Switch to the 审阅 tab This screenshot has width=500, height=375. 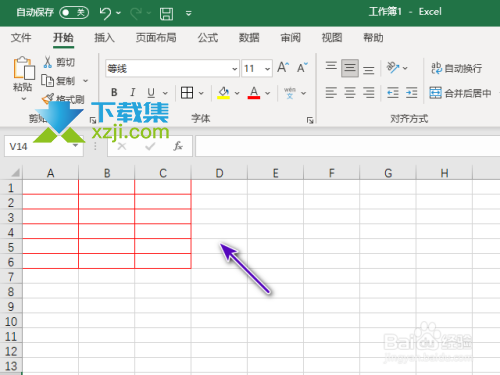290,38
